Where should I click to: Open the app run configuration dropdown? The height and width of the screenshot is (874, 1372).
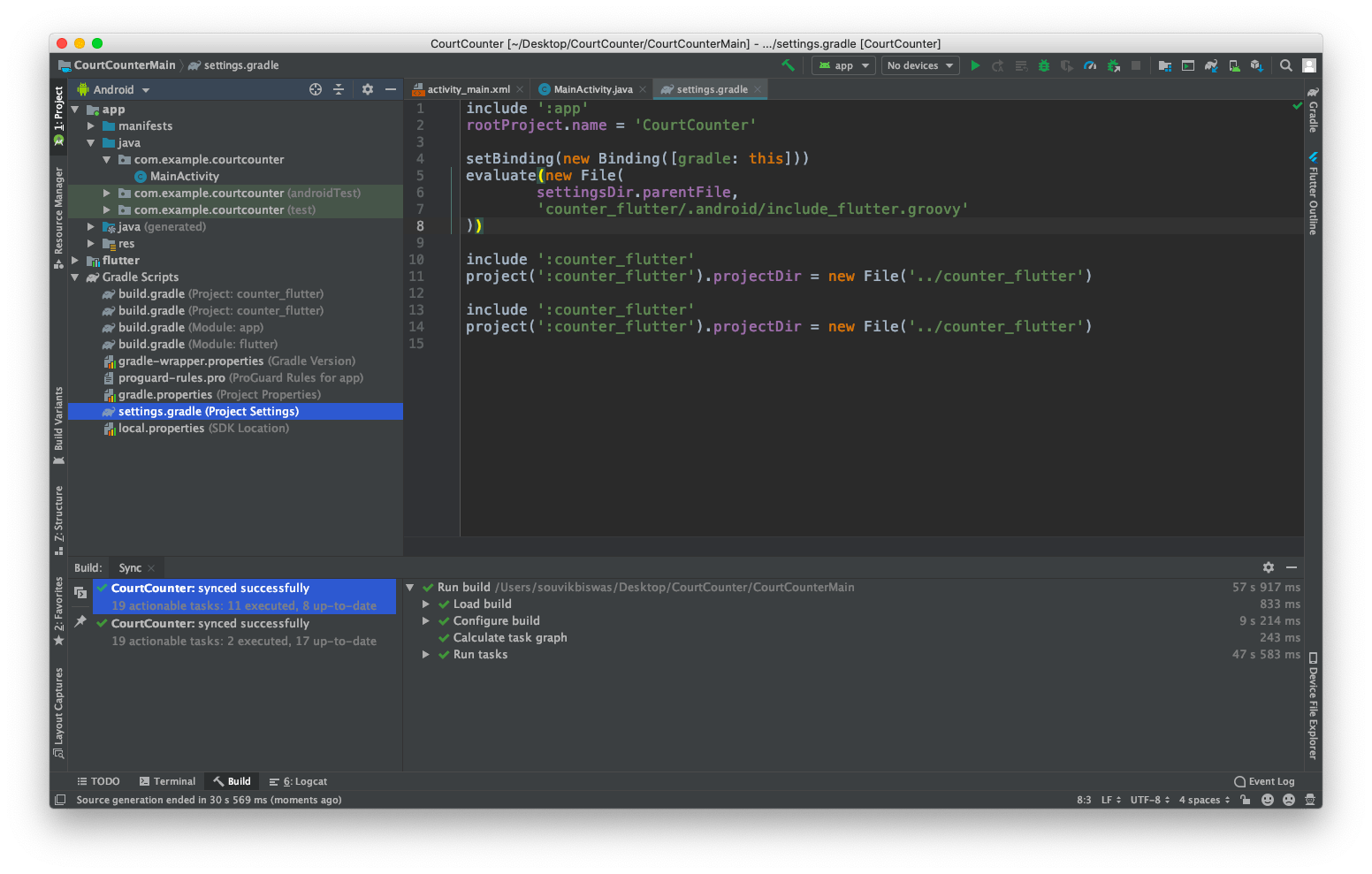843,65
